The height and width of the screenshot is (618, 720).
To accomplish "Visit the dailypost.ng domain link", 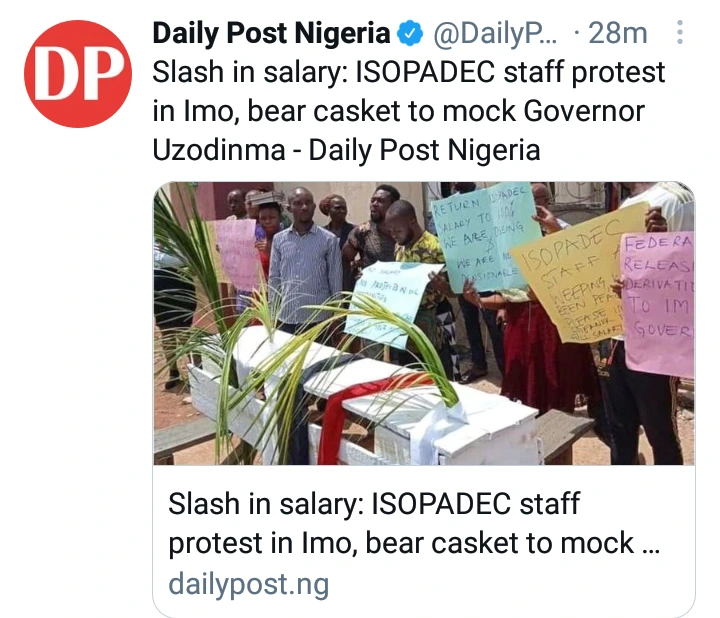I will (248, 584).
